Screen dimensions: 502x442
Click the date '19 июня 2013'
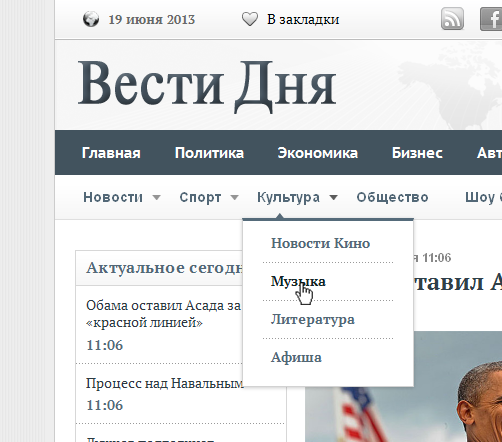[x=152, y=19]
